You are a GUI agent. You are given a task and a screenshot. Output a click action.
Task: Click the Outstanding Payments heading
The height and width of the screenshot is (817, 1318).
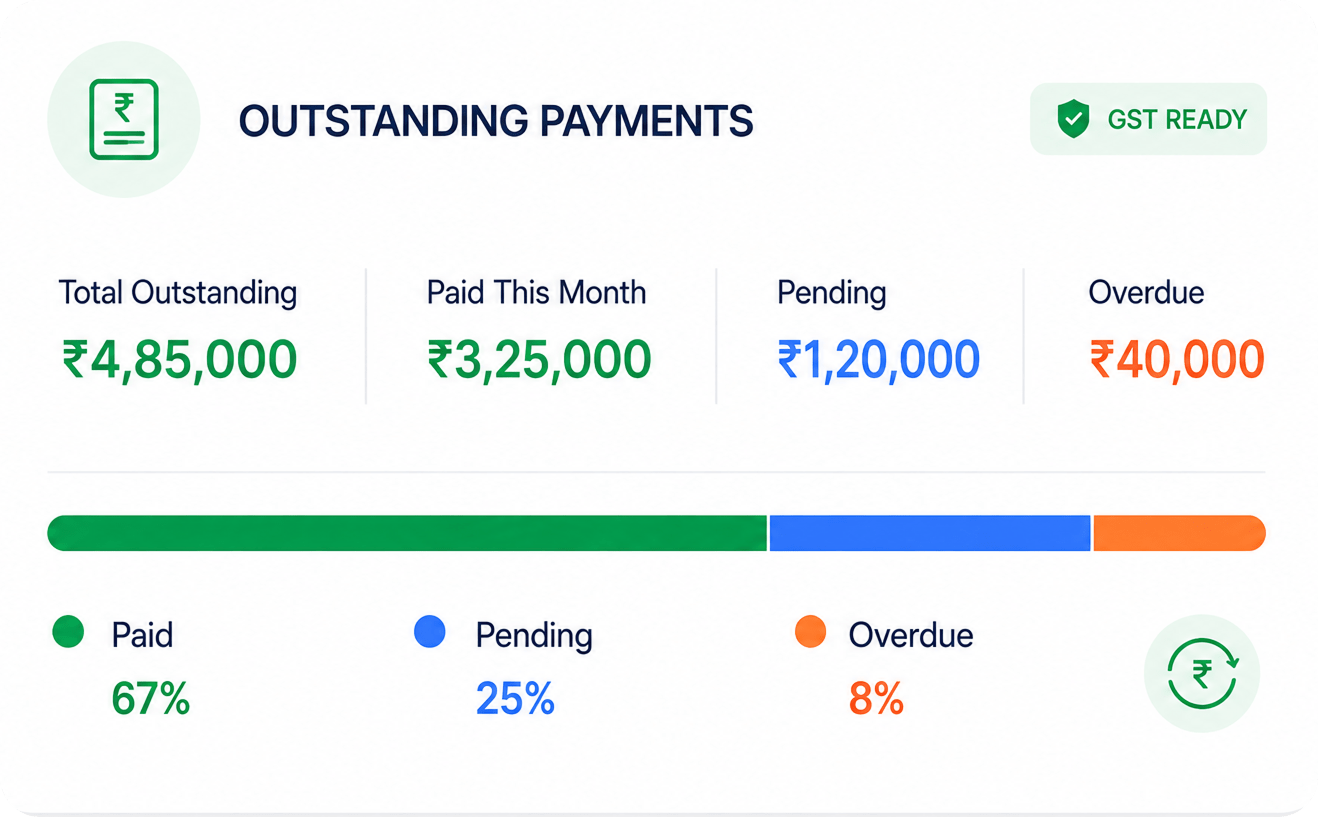[496, 120]
